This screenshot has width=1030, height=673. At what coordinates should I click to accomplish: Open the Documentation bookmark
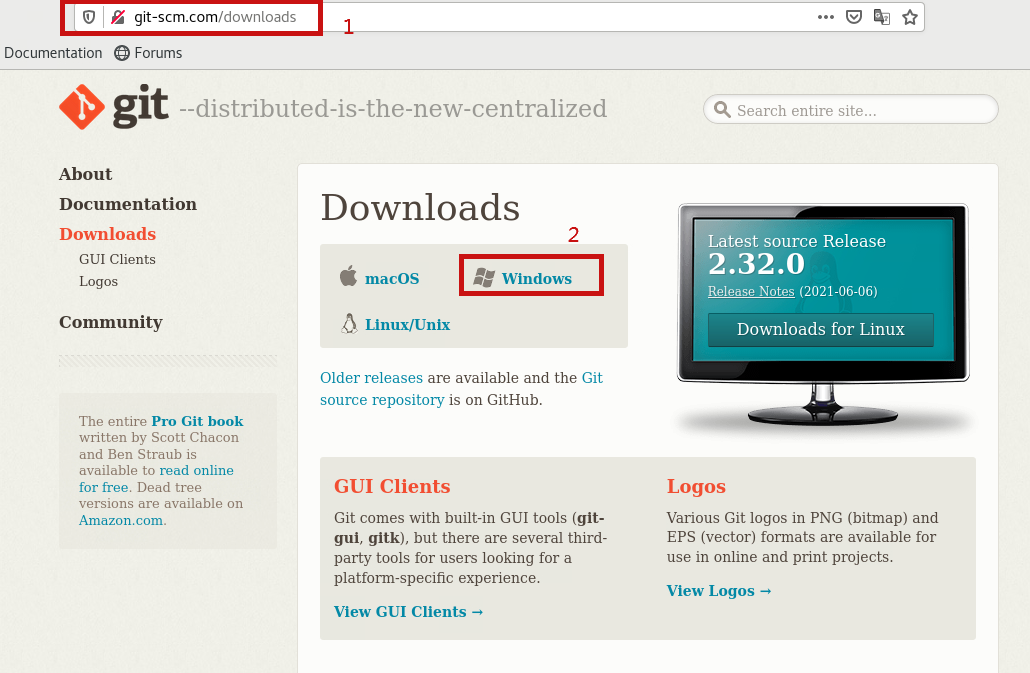pyautogui.click(x=53, y=53)
